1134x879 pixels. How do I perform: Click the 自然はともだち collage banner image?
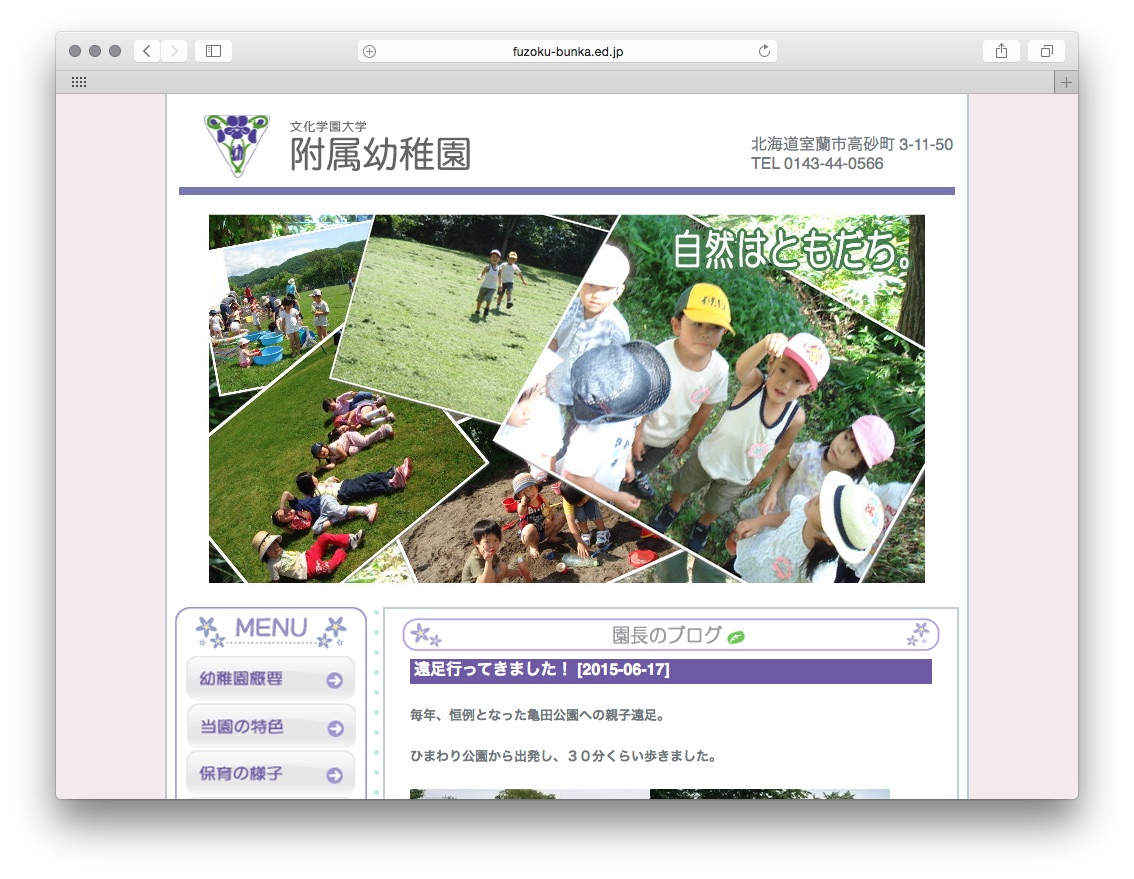[566, 398]
